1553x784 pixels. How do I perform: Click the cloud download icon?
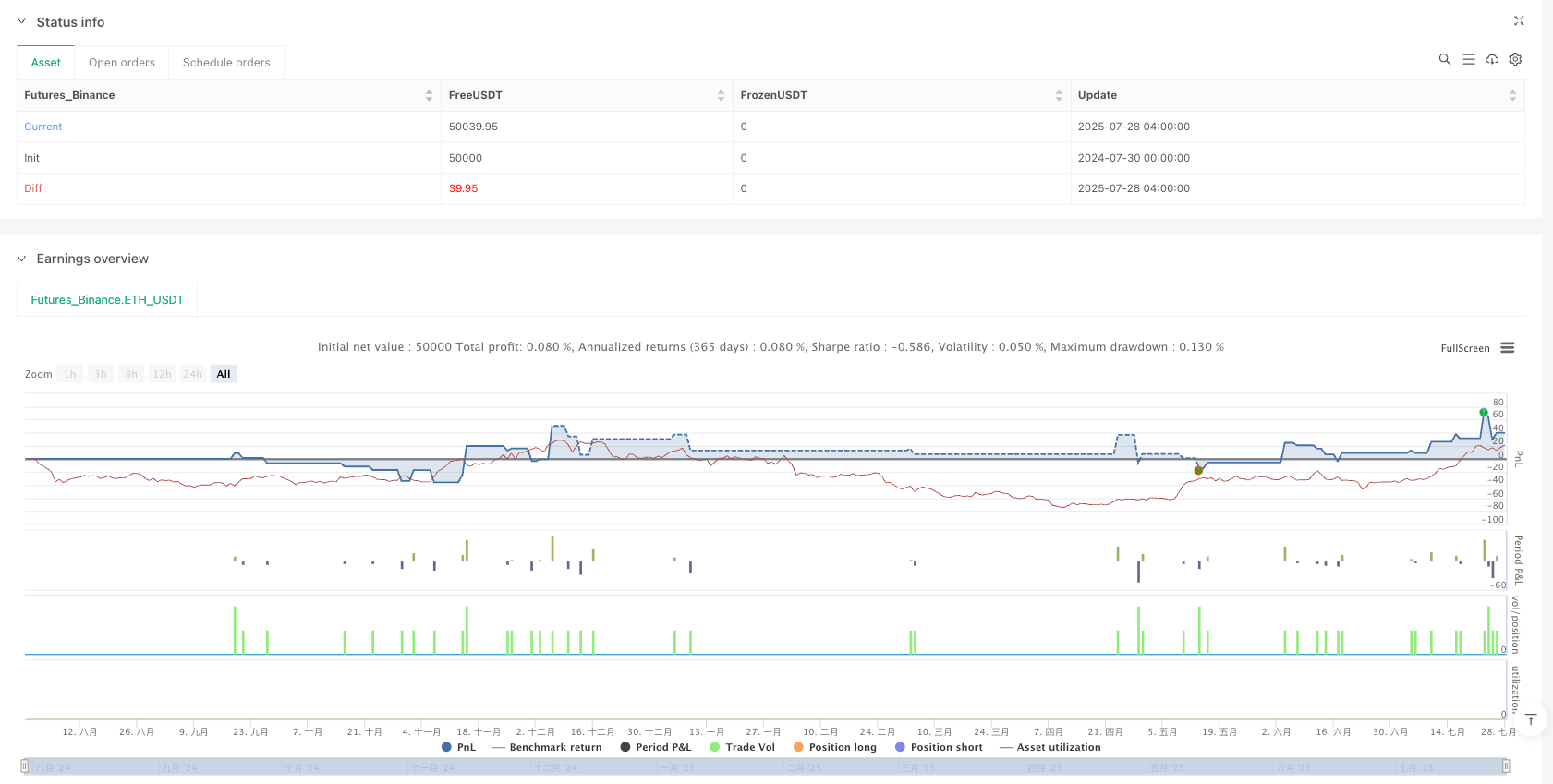pyautogui.click(x=1492, y=59)
